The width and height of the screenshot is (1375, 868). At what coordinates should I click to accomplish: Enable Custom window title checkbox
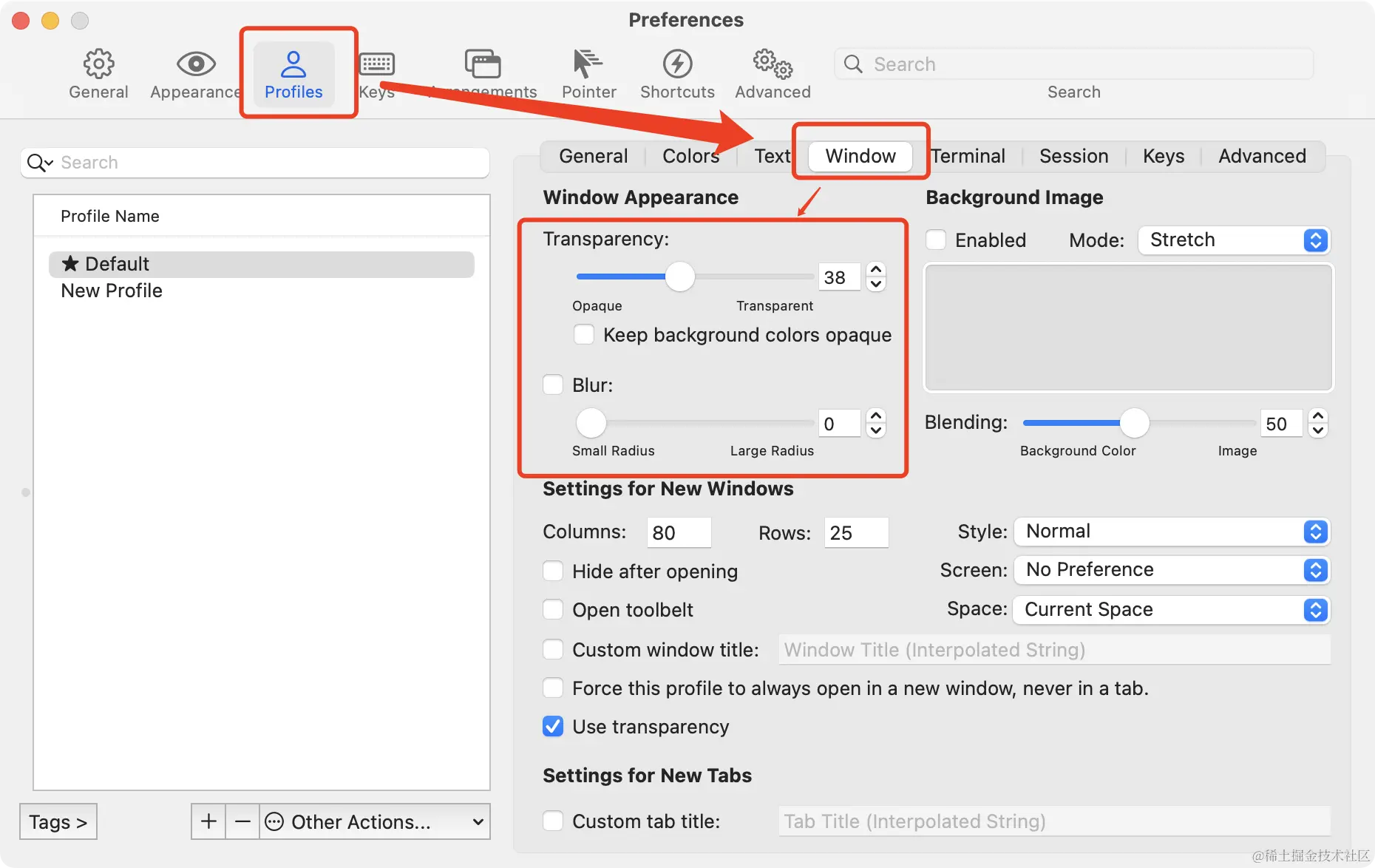(553, 650)
